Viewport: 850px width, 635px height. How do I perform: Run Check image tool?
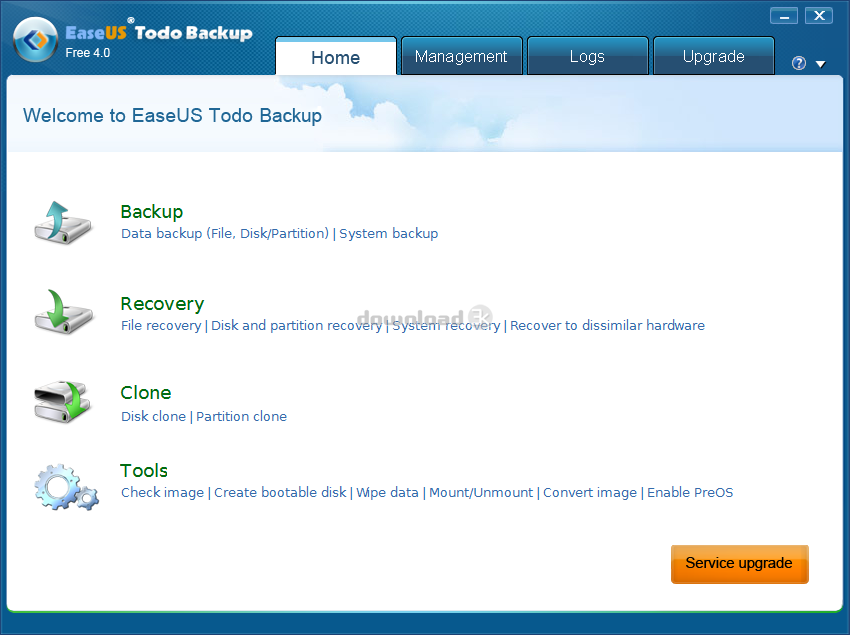tap(163, 492)
